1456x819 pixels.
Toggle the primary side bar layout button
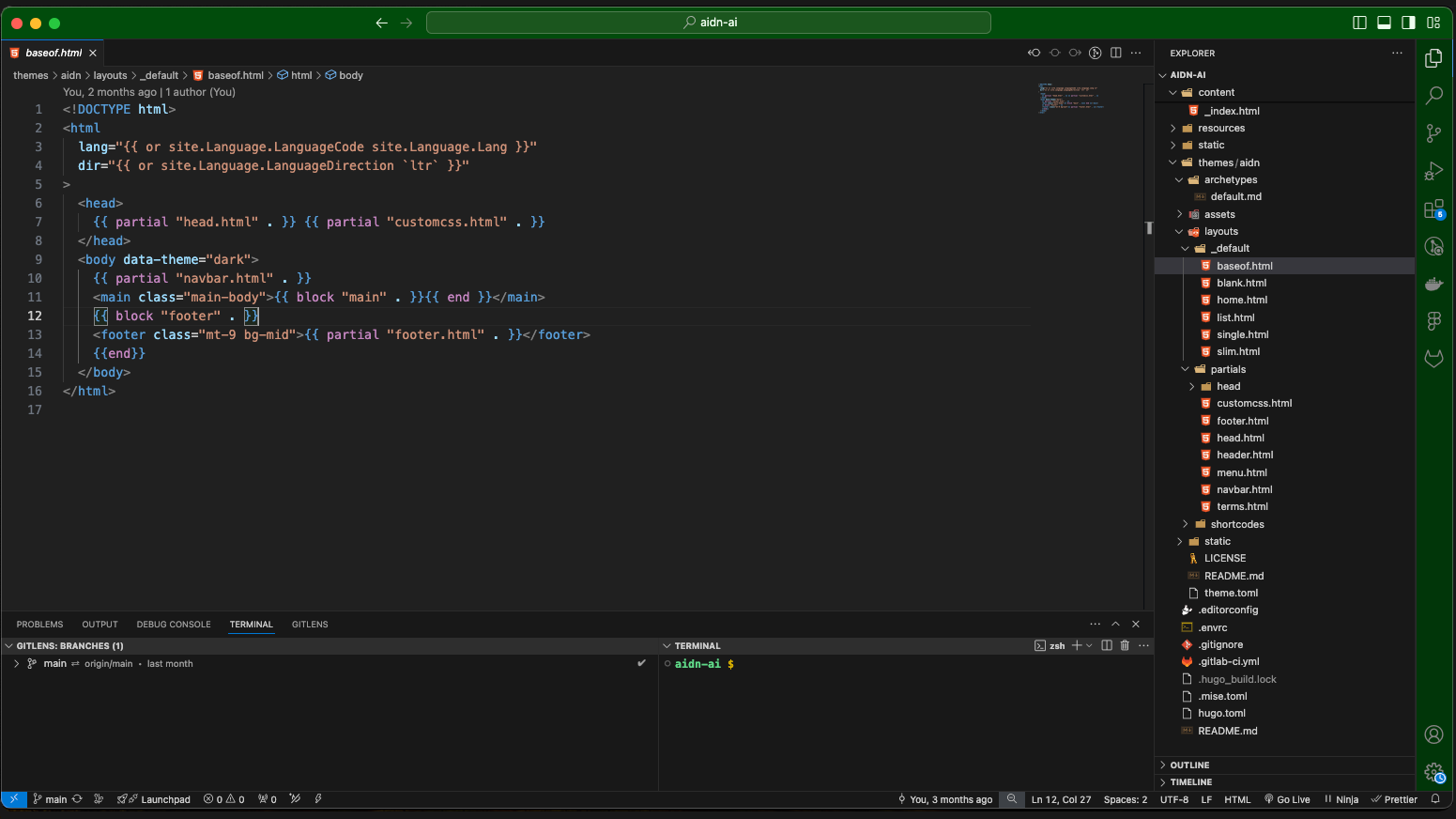tap(1358, 23)
